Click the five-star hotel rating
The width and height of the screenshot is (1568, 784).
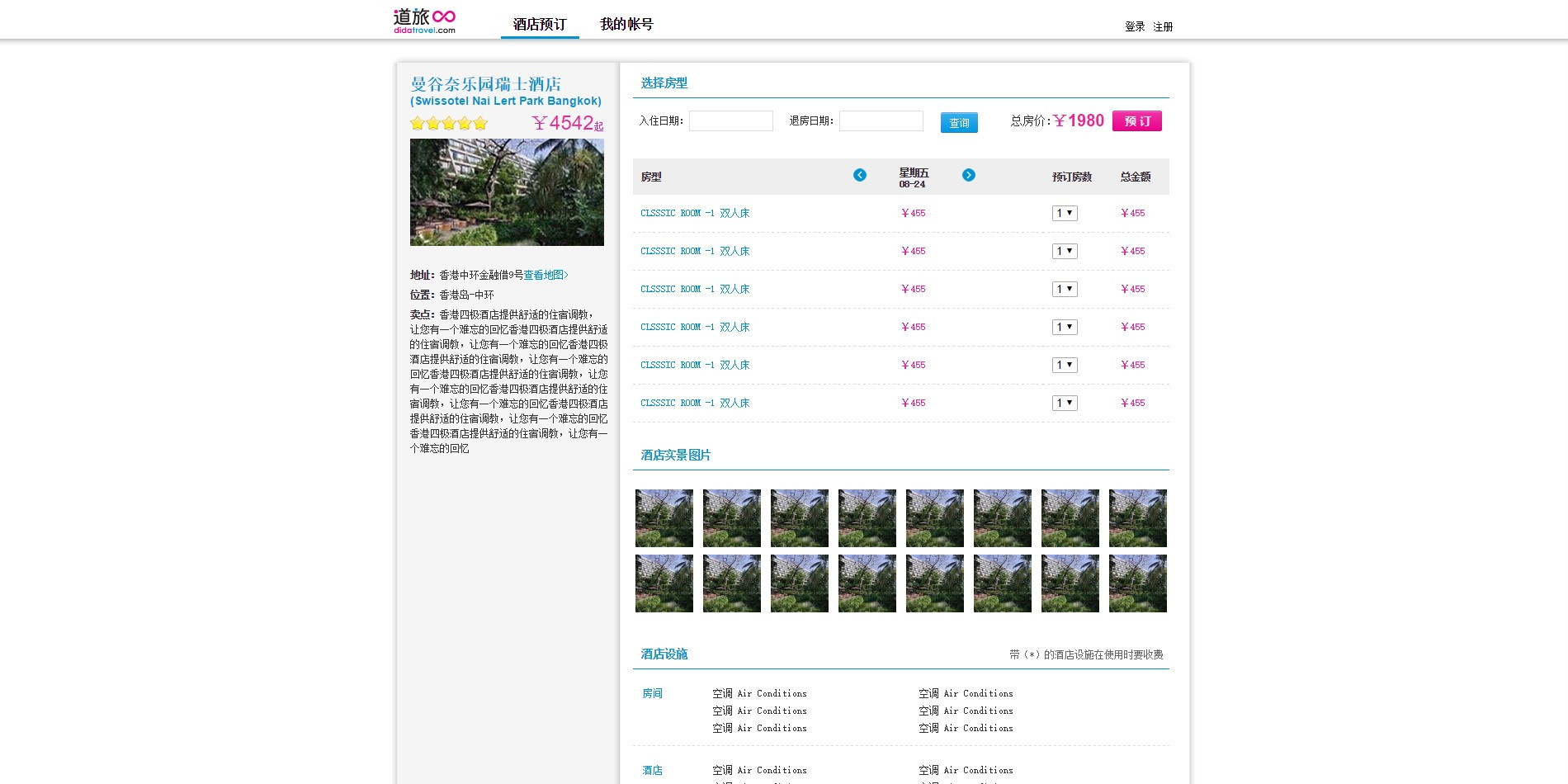coord(449,123)
